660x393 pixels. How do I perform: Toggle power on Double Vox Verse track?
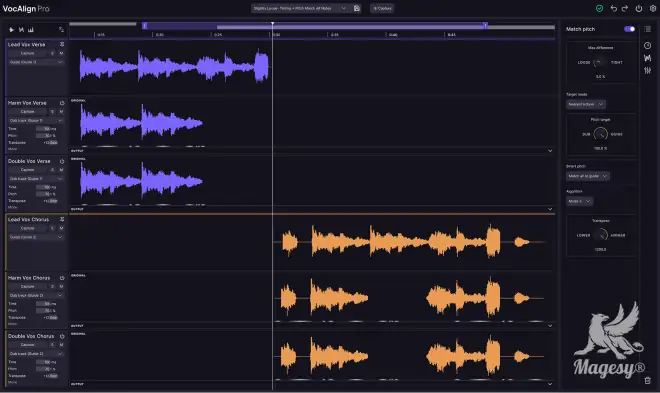point(62,161)
